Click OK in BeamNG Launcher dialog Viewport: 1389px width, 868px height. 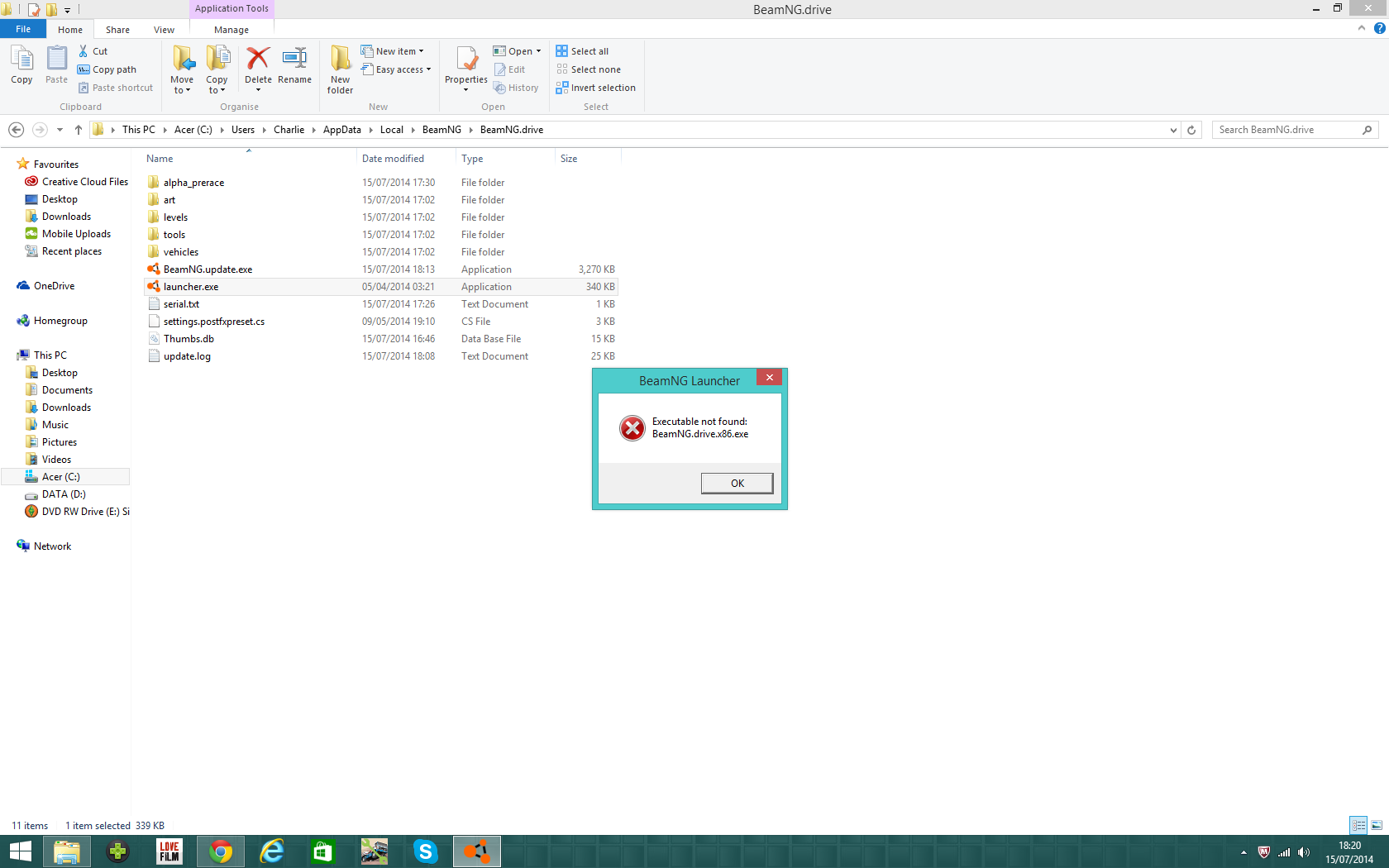737,484
